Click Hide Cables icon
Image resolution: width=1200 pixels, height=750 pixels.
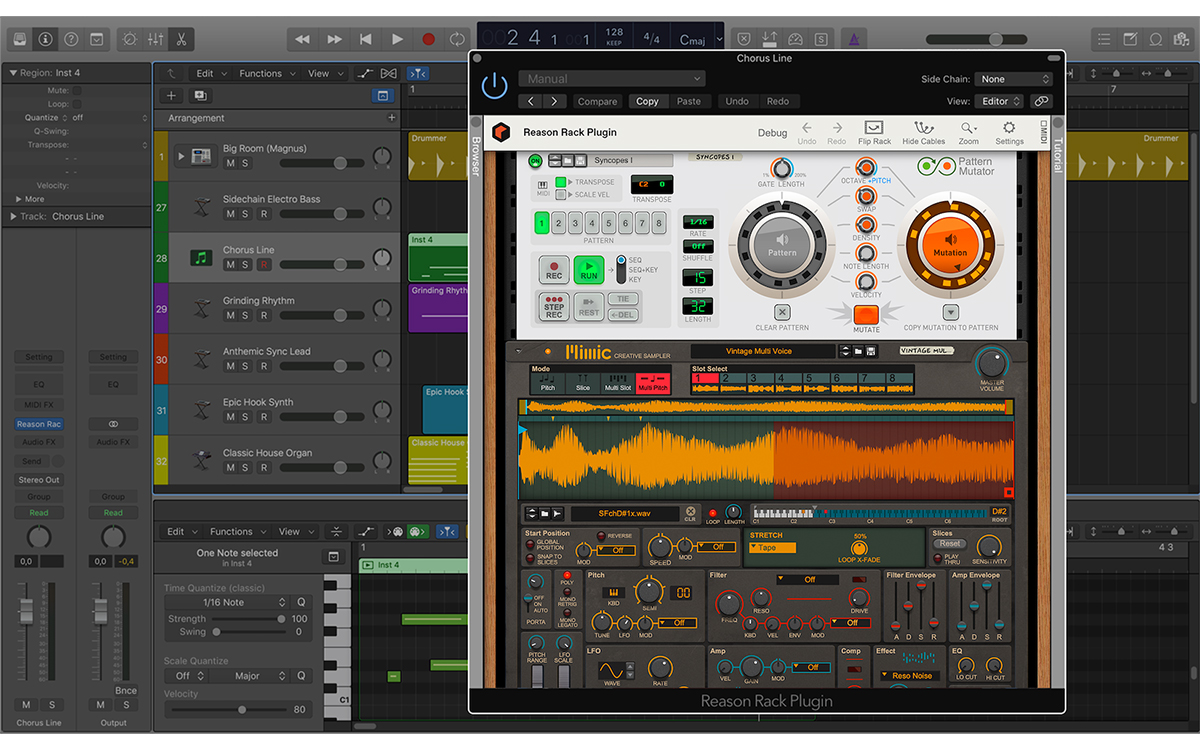923,132
